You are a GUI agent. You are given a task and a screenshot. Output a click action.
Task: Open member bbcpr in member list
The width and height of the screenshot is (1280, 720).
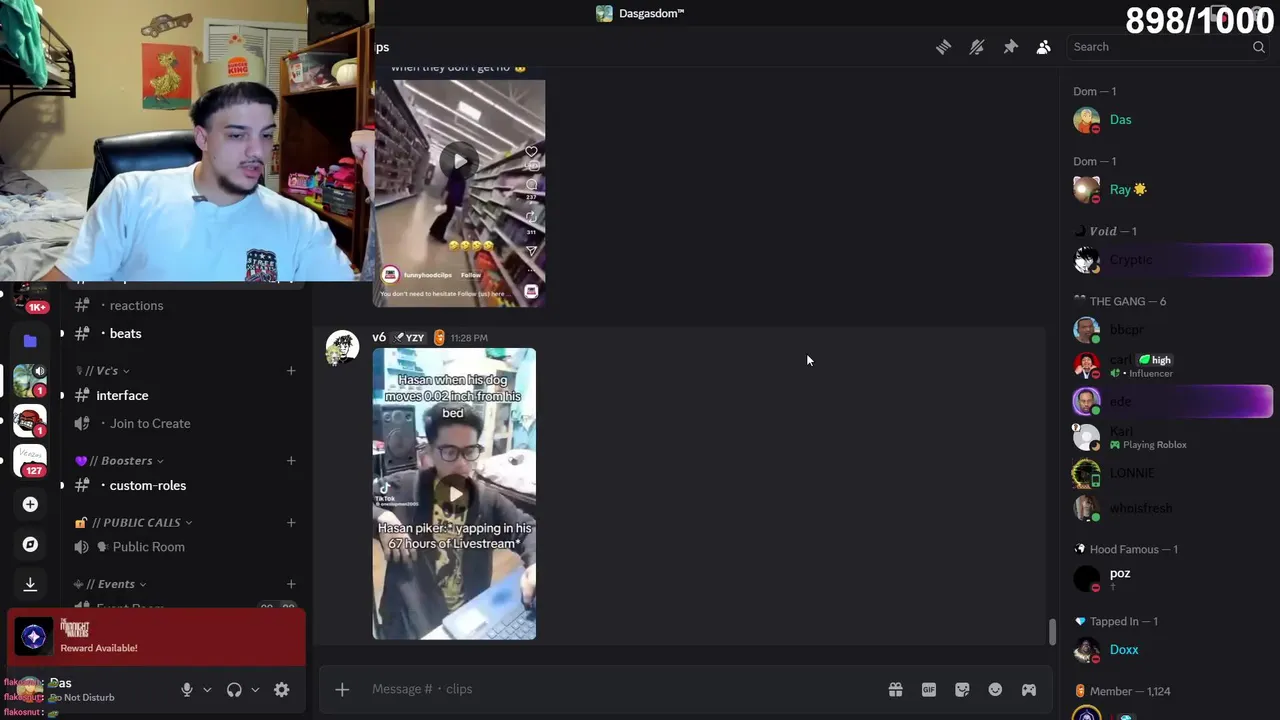(1166, 329)
